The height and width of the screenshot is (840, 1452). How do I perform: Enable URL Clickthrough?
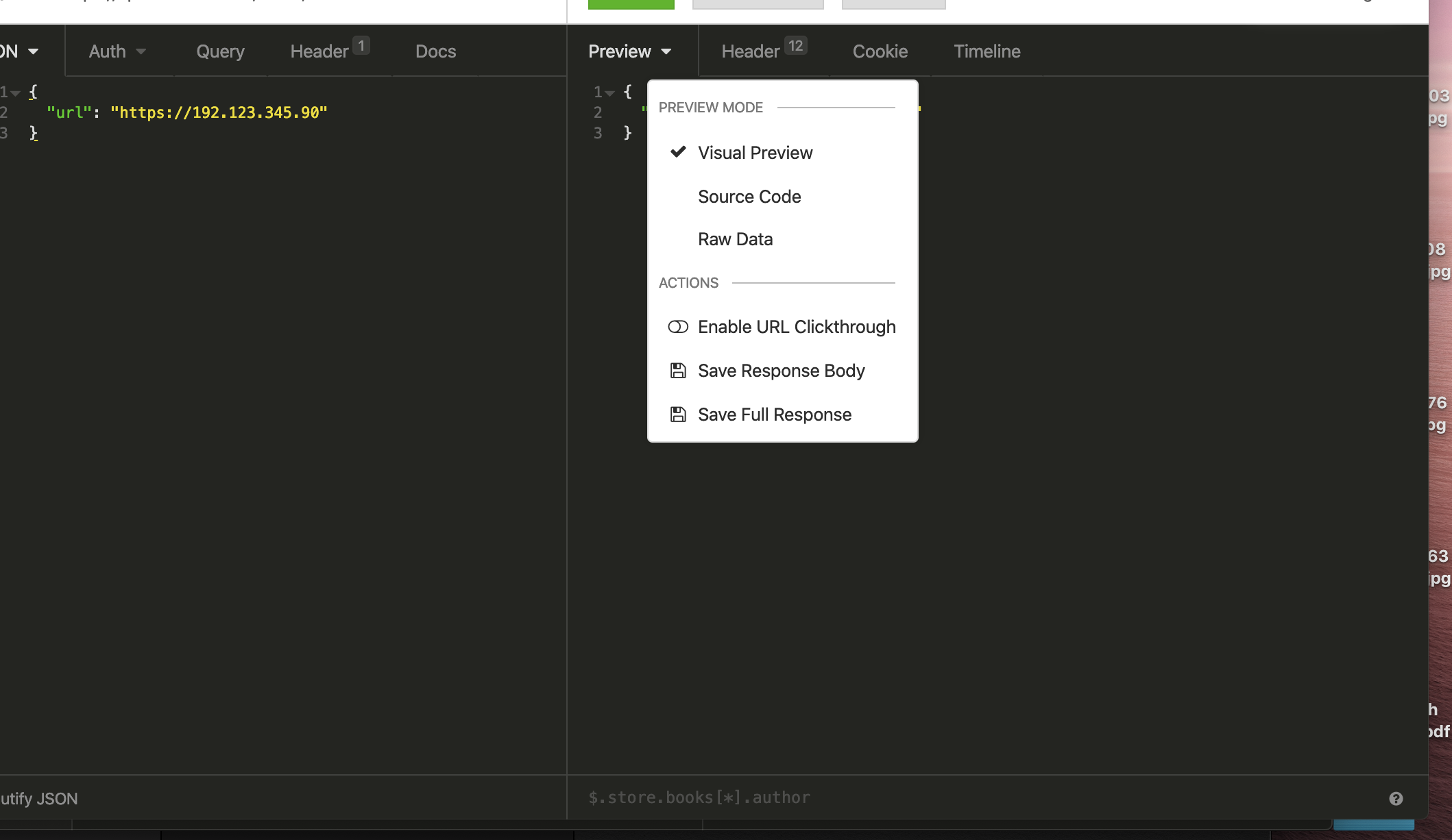(x=797, y=327)
